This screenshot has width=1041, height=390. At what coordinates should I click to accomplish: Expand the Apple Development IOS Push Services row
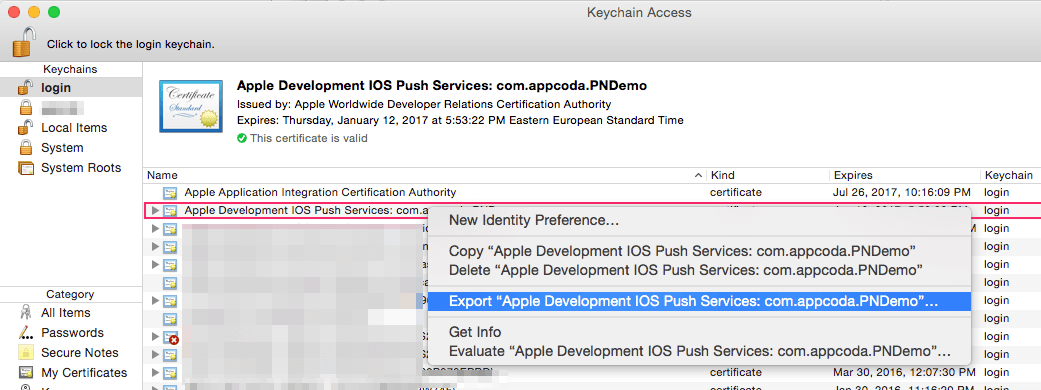[x=155, y=211]
